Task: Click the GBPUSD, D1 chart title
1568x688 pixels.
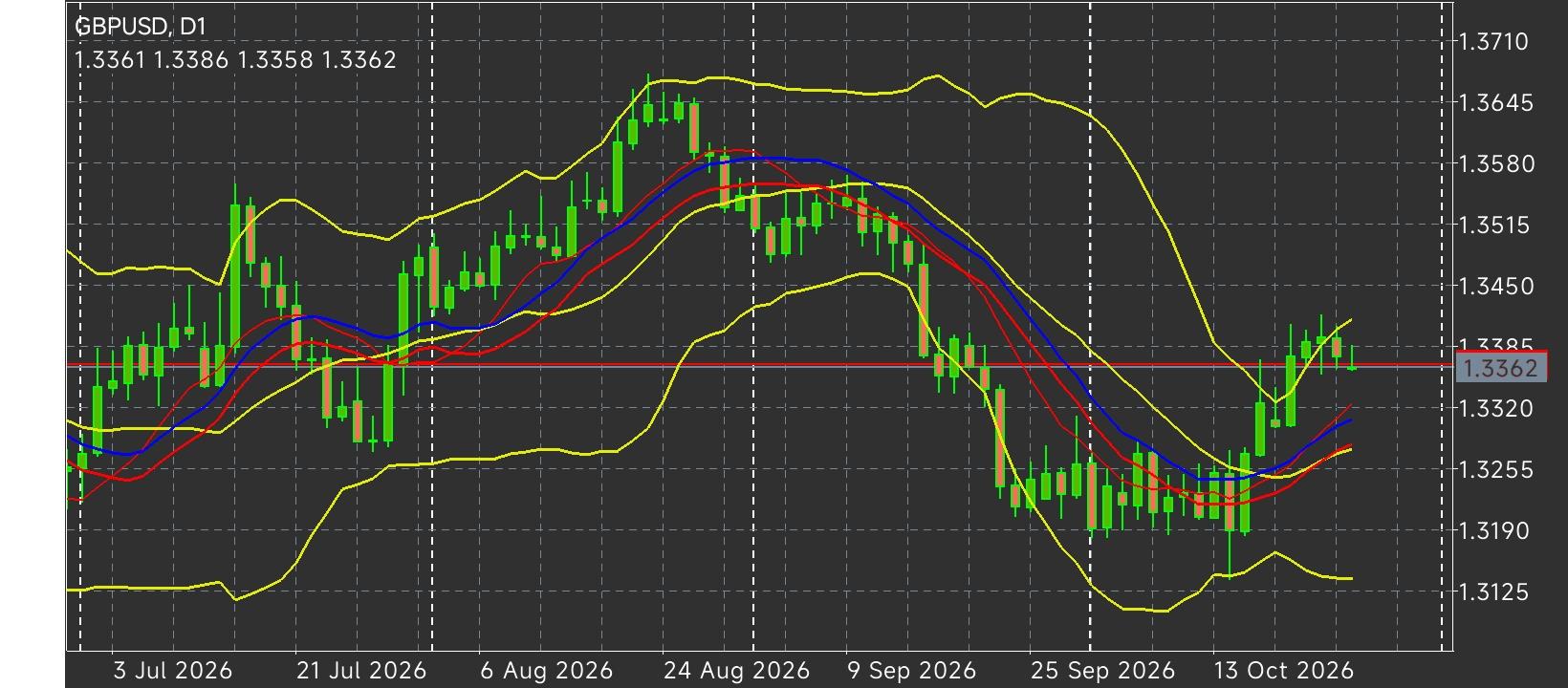Action: point(141,27)
